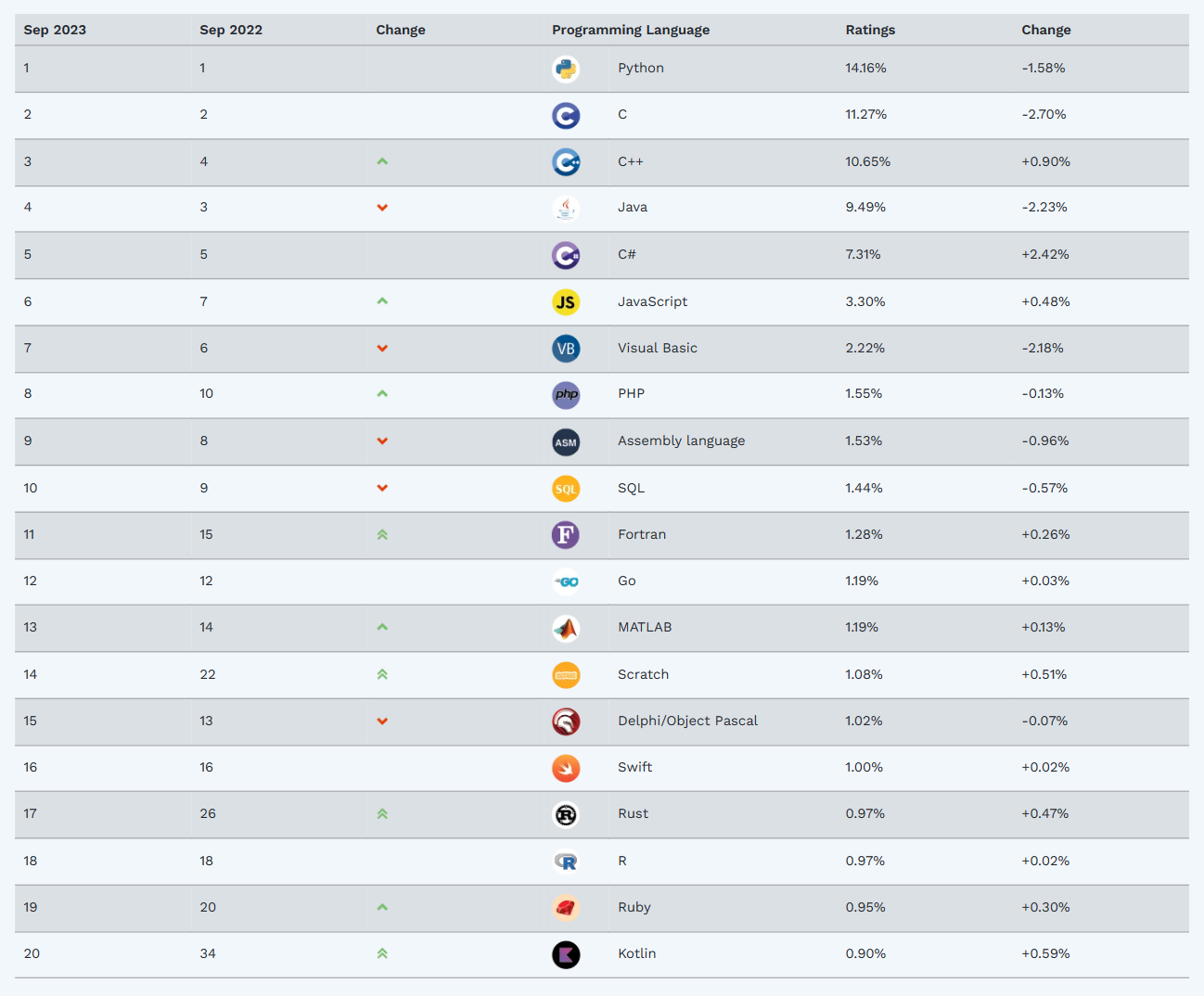This screenshot has width=1204, height=996.
Task: Click the Programming Language column header
Action: pyautogui.click(x=631, y=30)
